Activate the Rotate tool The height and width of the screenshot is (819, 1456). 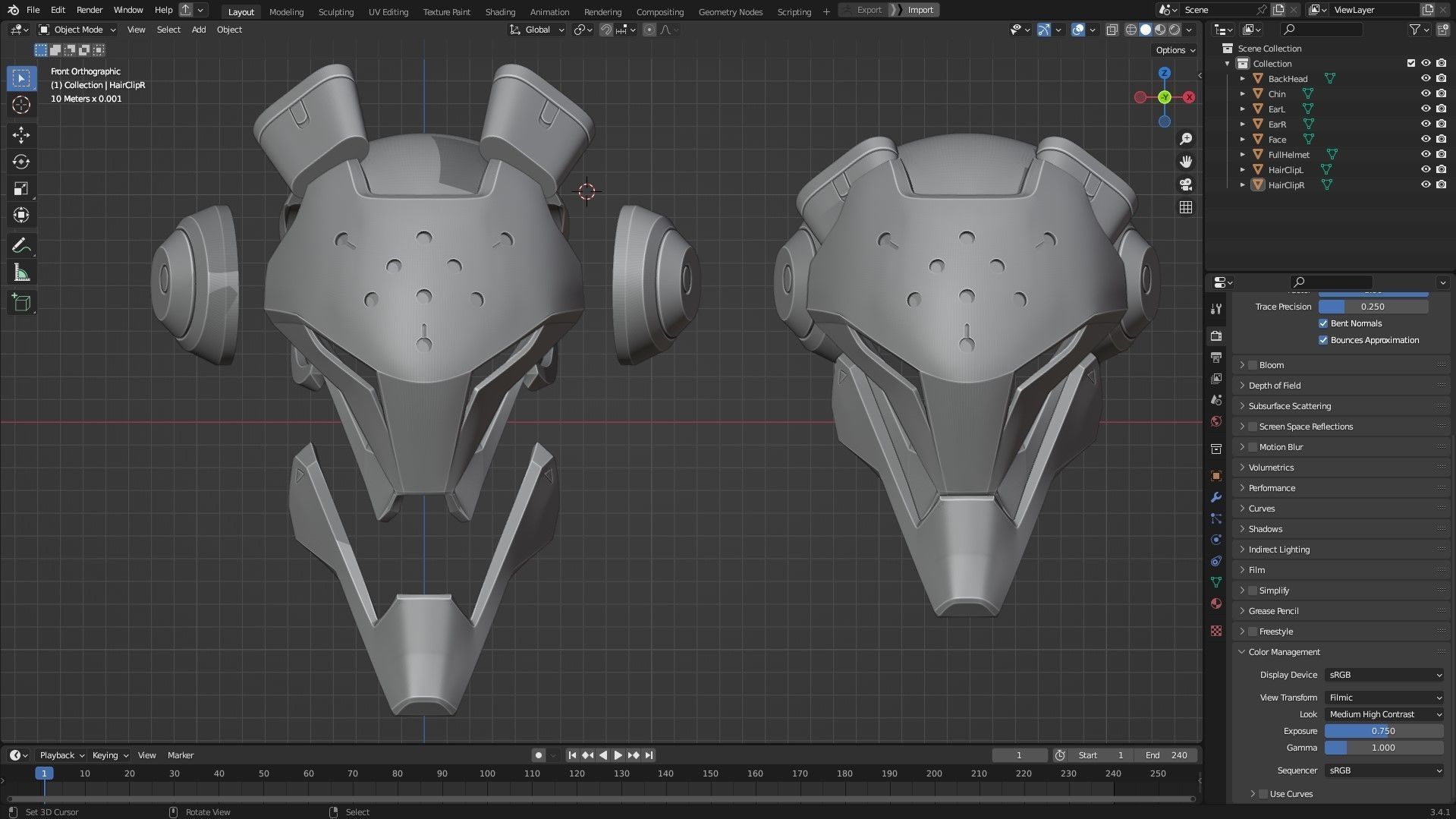click(21, 162)
